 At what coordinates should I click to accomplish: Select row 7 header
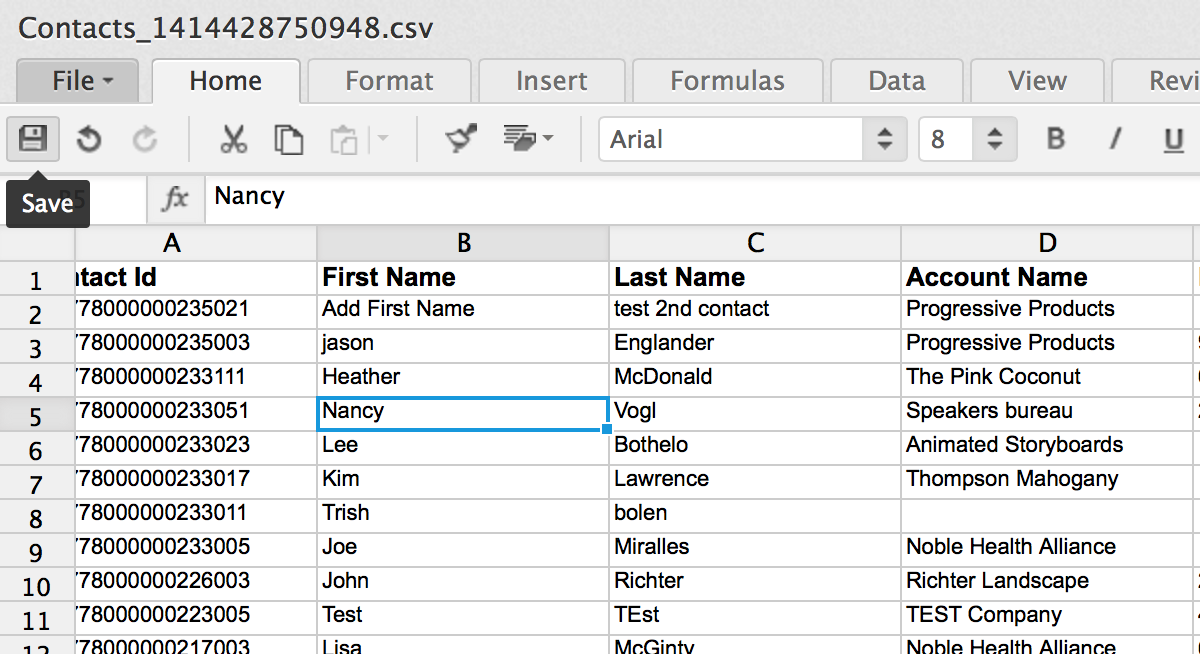(37, 485)
